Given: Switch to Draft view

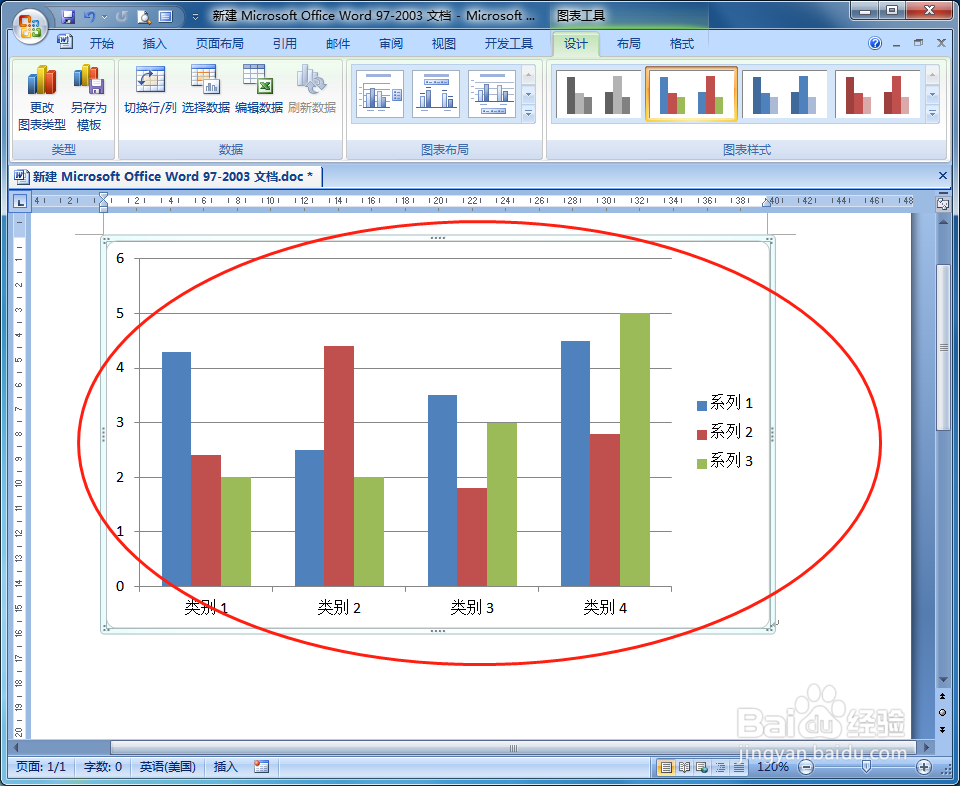Looking at the screenshot, I should click(739, 766).
